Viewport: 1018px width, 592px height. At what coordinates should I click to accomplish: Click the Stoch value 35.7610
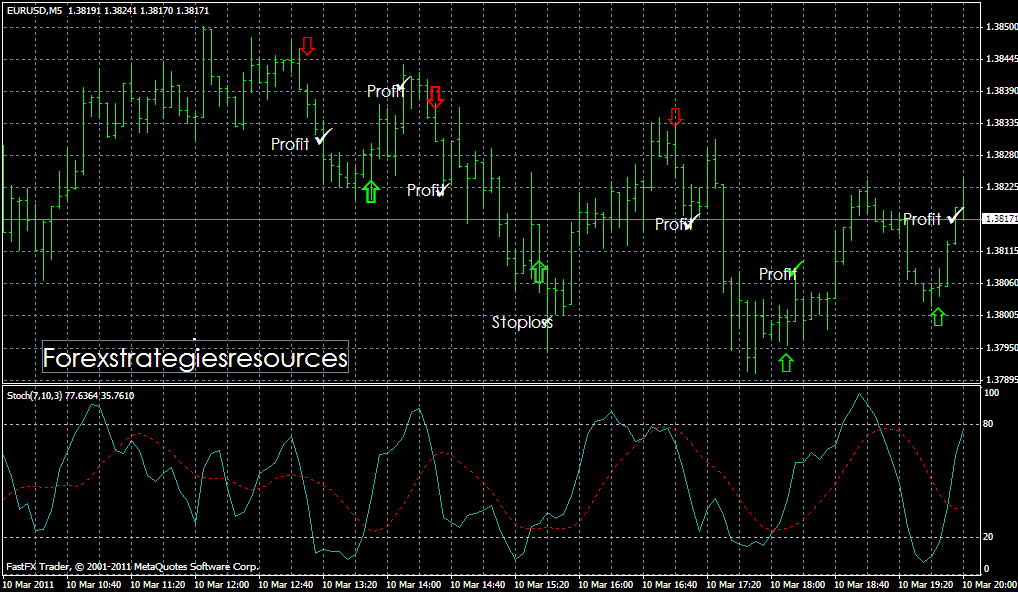coord(118,395)
